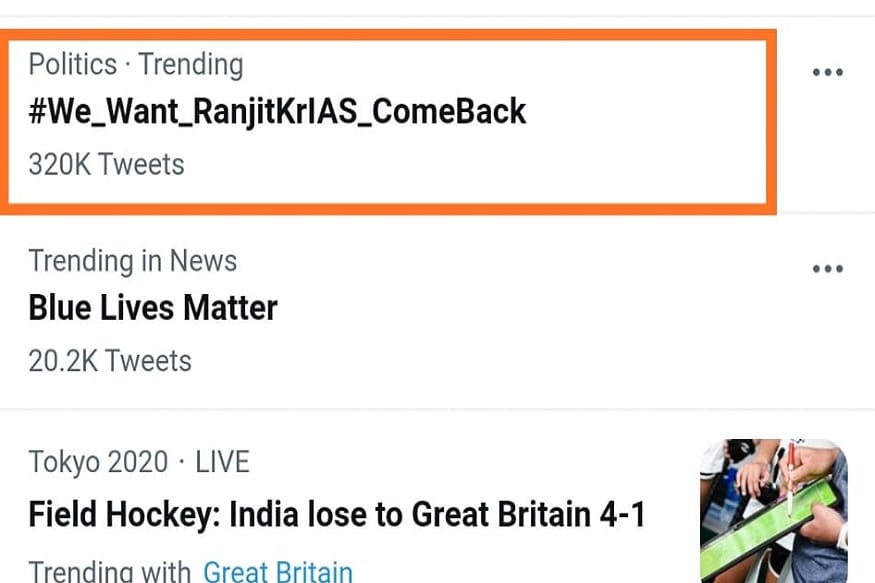The width and height of the screenshot is (875, 583).
Task: Open more options for the RanjitKrIAS hashtag trend
Action: pyautogui.click(x=827, y=73)
